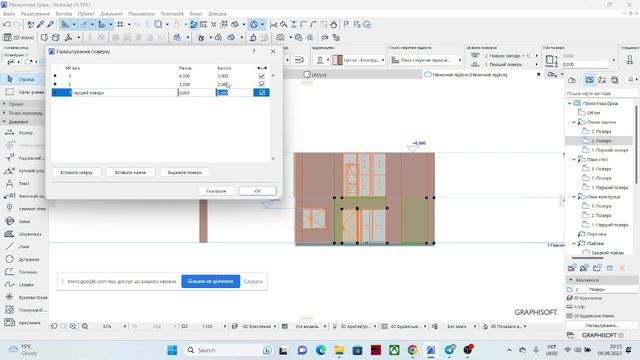Uncheck the checkbox for story 3 row
Image resolution: width=640 pixels, height=360 pixels.
click(262, 76)
